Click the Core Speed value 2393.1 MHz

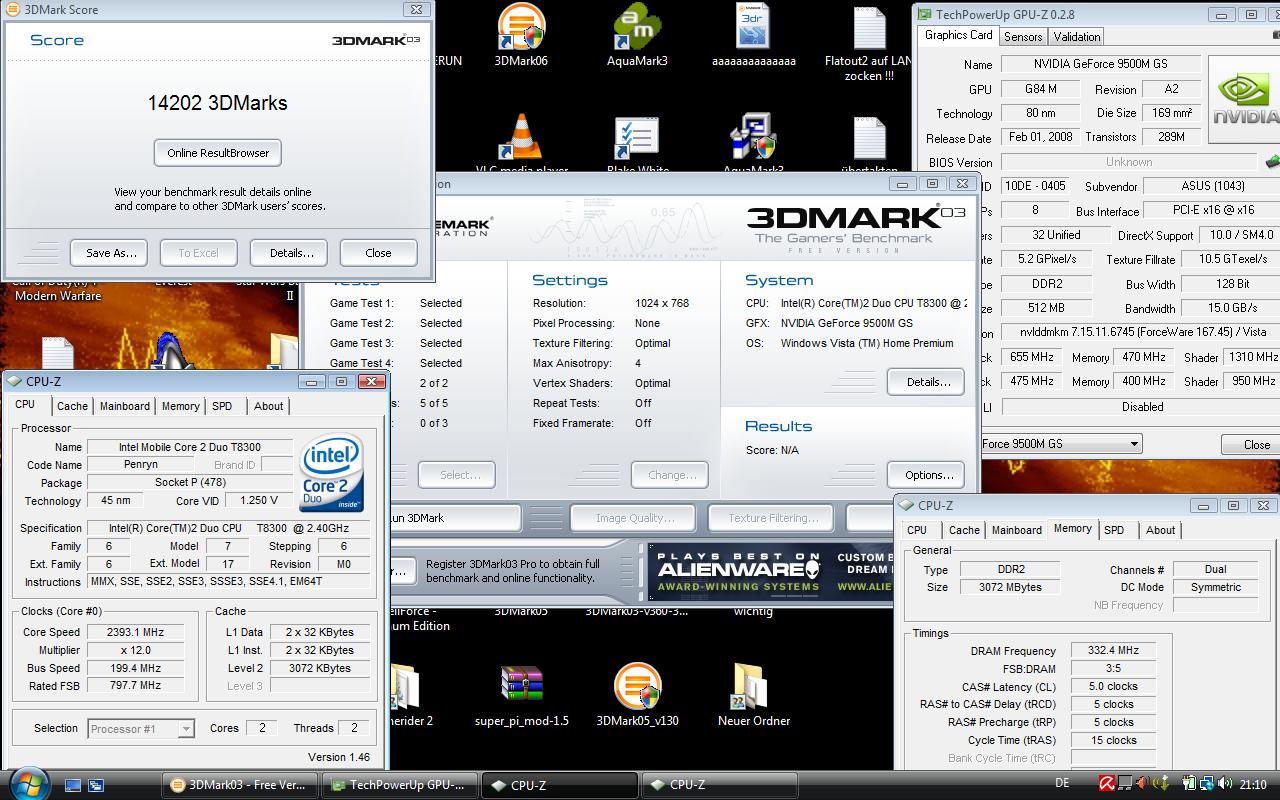click(x=135, y=632)
